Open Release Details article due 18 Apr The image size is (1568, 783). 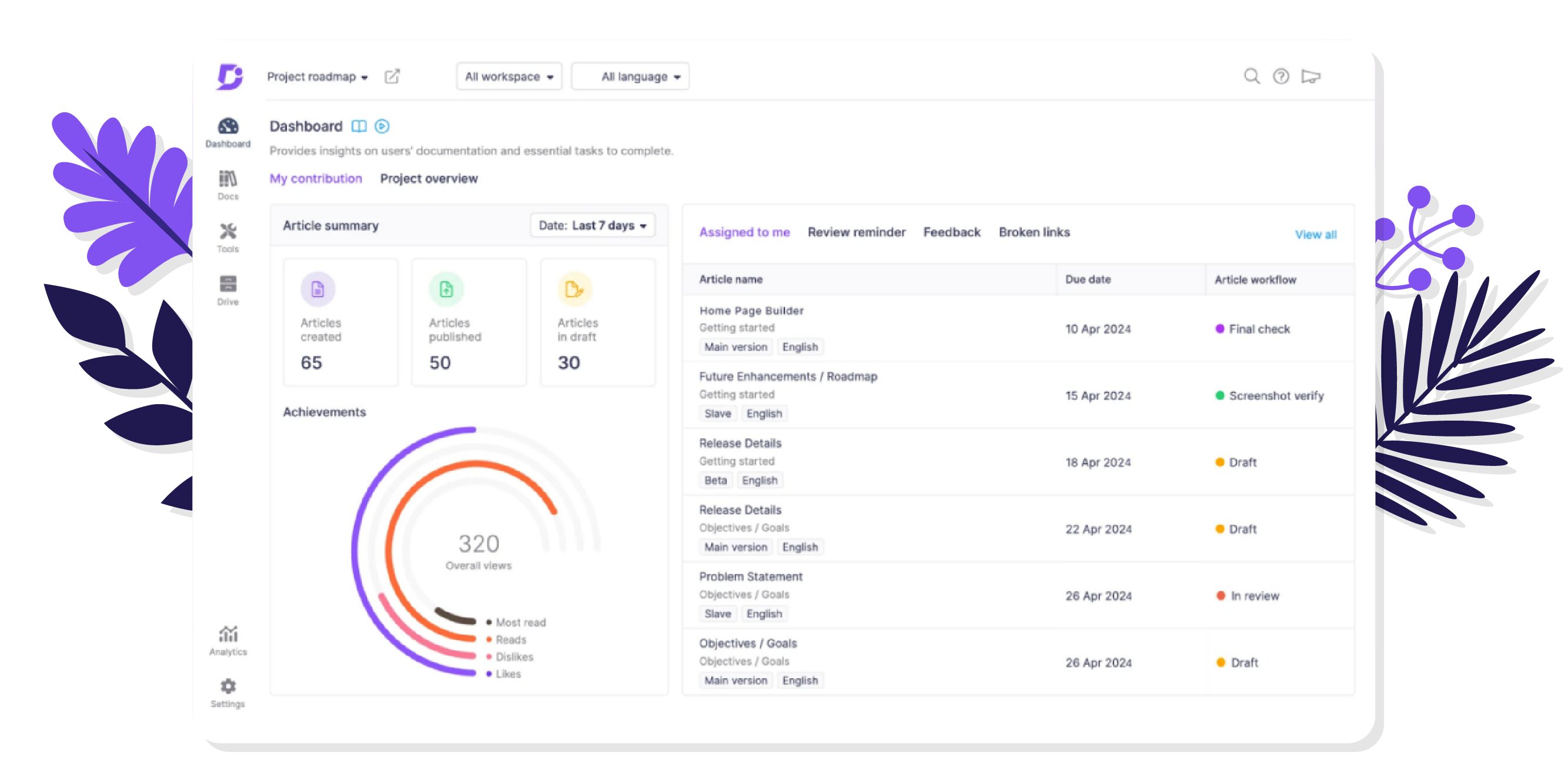click(740, 443)
